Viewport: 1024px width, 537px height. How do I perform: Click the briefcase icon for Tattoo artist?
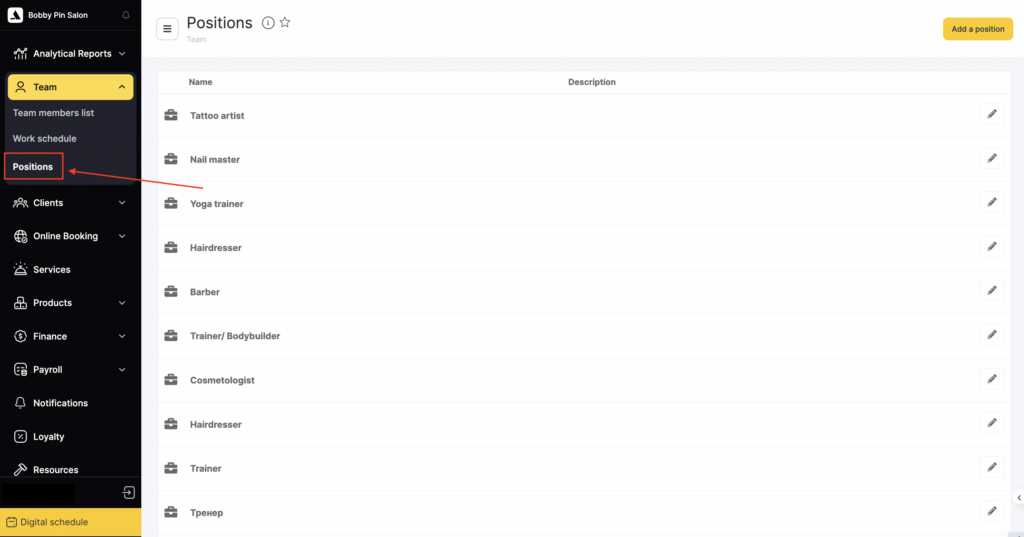click(x=171, y=115)
